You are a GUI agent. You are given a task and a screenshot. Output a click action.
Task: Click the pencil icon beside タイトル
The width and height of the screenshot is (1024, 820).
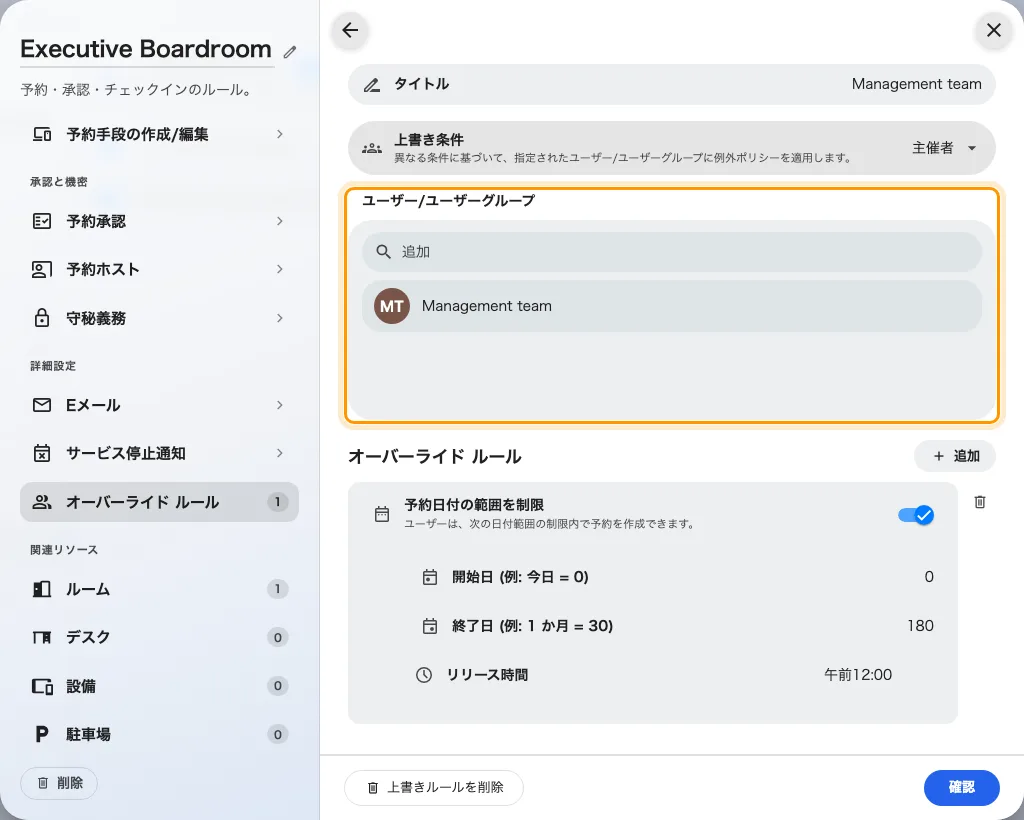pos(372,84)
